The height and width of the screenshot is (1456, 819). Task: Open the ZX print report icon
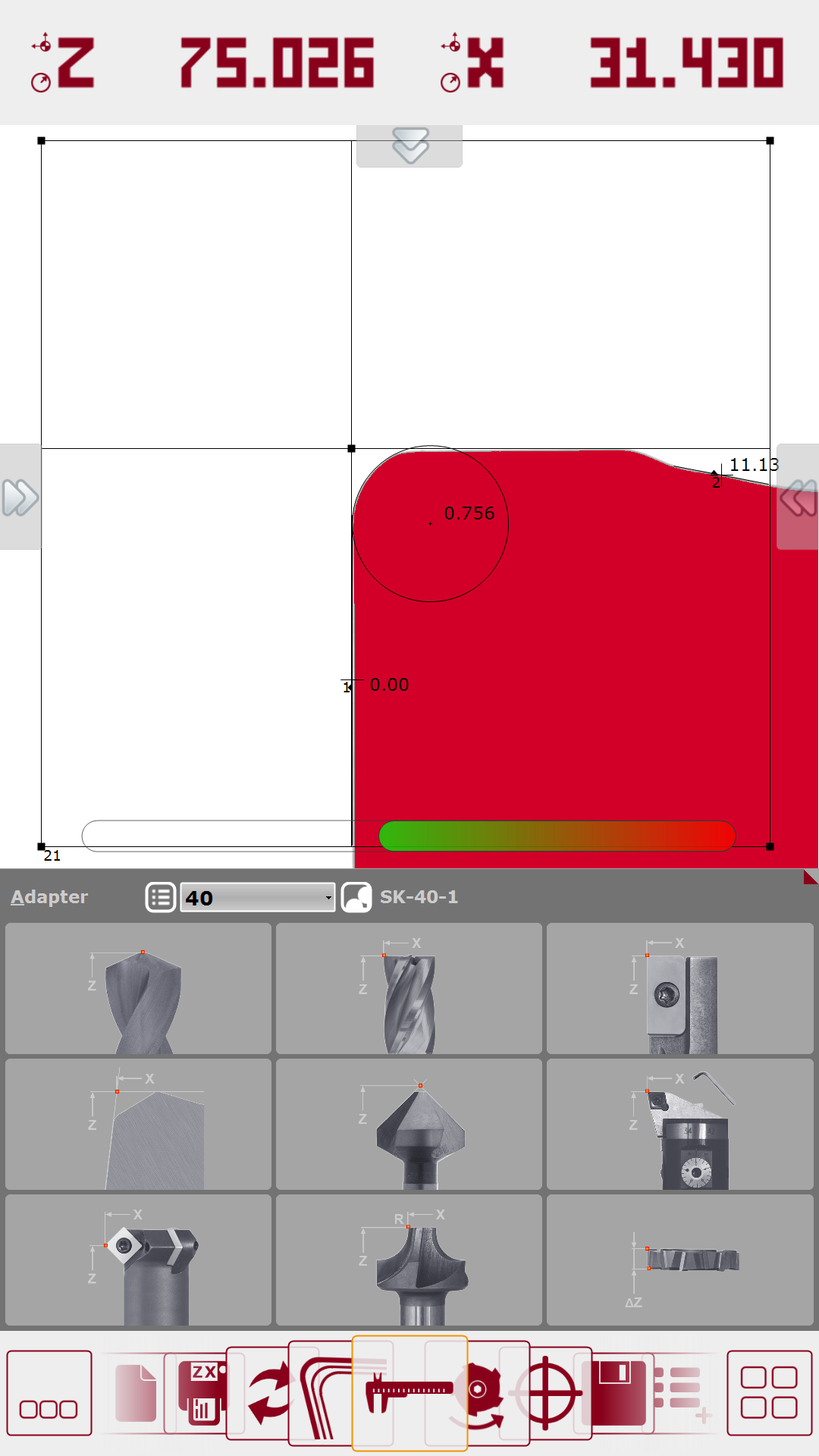click(202, 1393)
